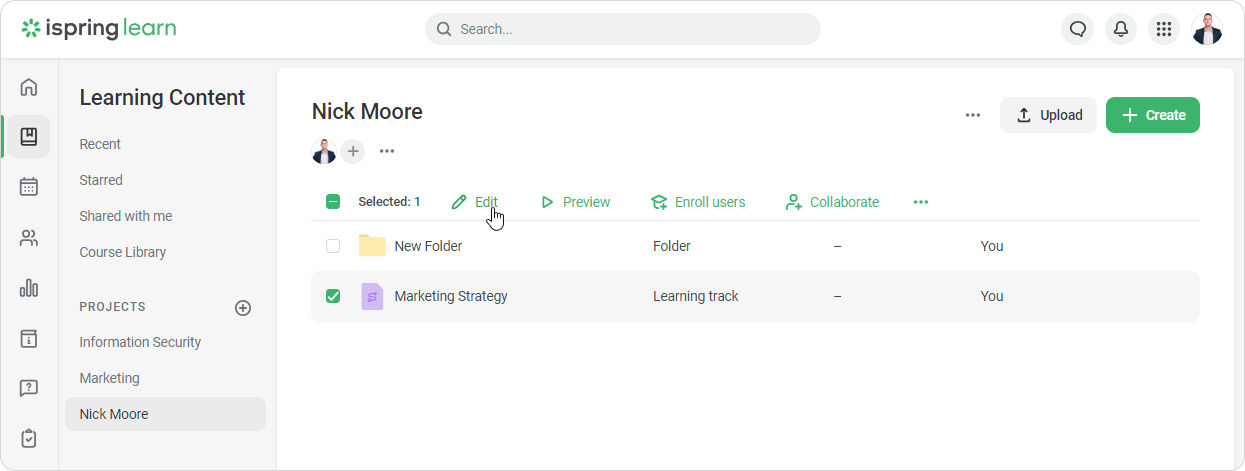Select Course Library in sidebar
Image resolution: width=1245 pixels, height=471 pixels.
point(123,252)
